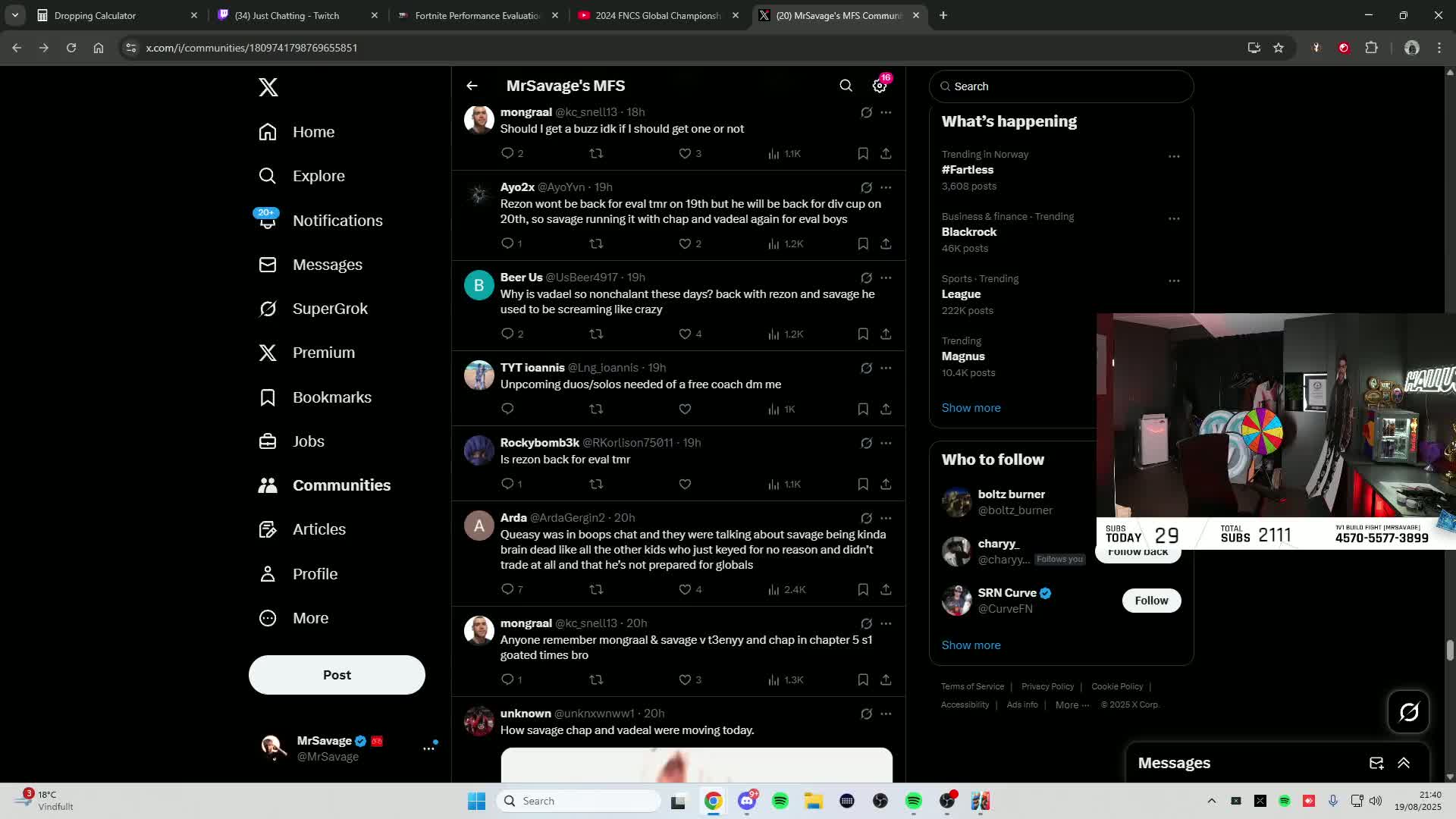Click Grok icon on Ayo2x's post
Image resolution: width=1456 pixels, height=819 pixels.
point(866,187)
